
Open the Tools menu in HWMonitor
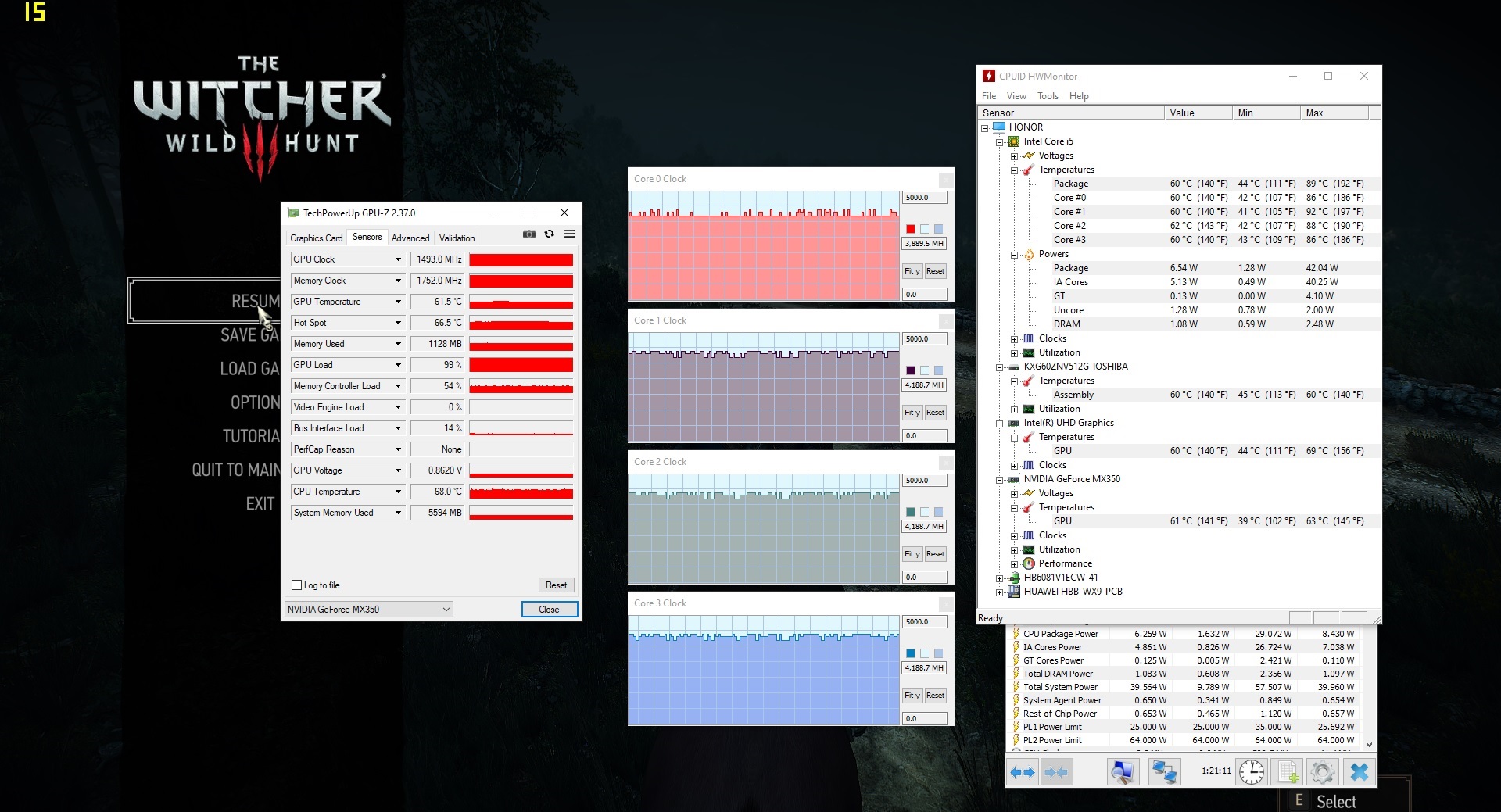[x=1048, y=96]
